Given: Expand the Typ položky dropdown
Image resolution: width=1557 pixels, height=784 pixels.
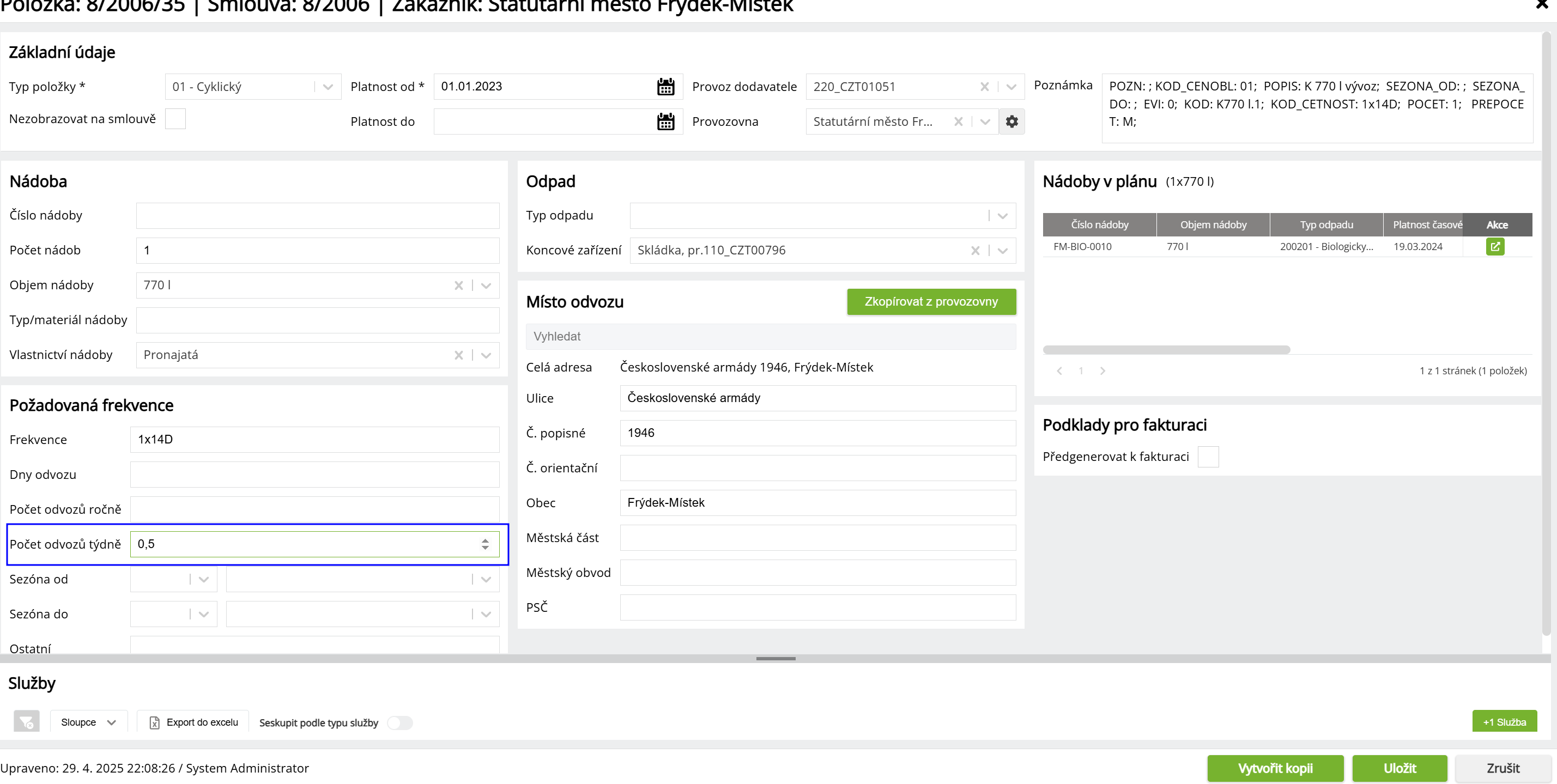Looking at the screenshot, I should 328,87.
